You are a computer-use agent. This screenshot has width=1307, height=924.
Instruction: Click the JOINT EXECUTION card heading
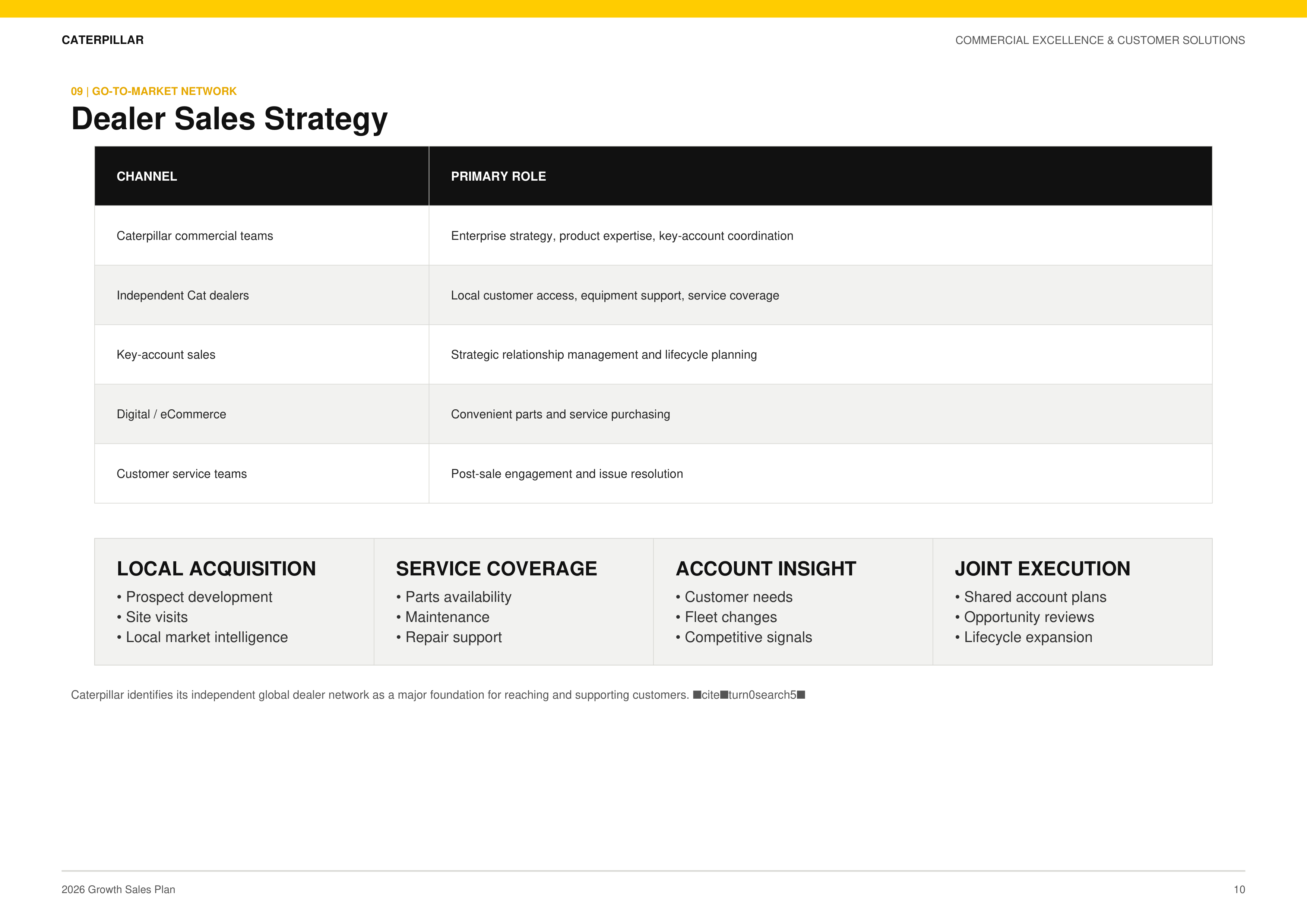[x=1043, y=568]
